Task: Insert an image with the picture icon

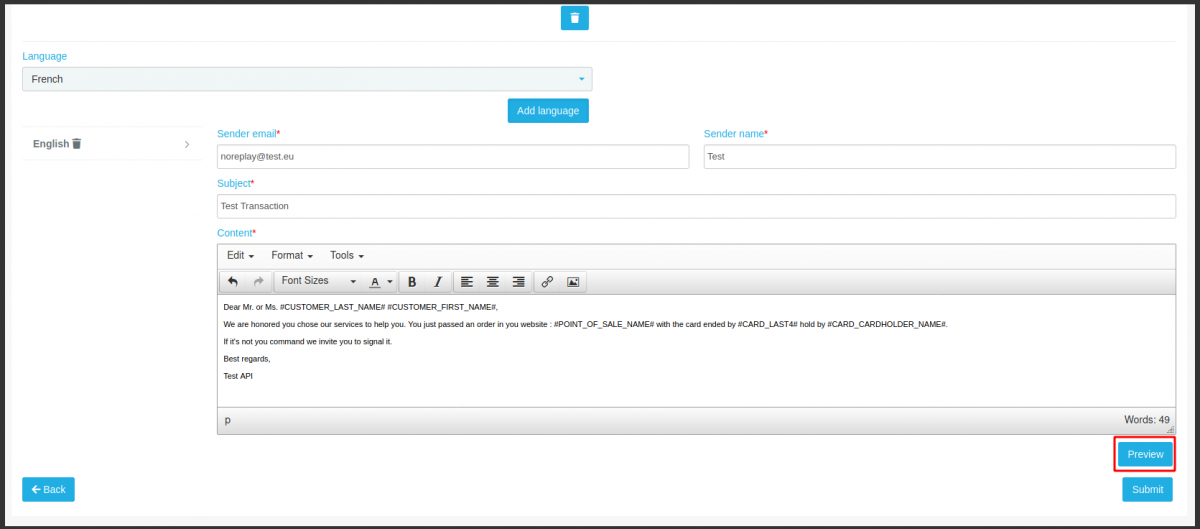Action: coord(573,282)
